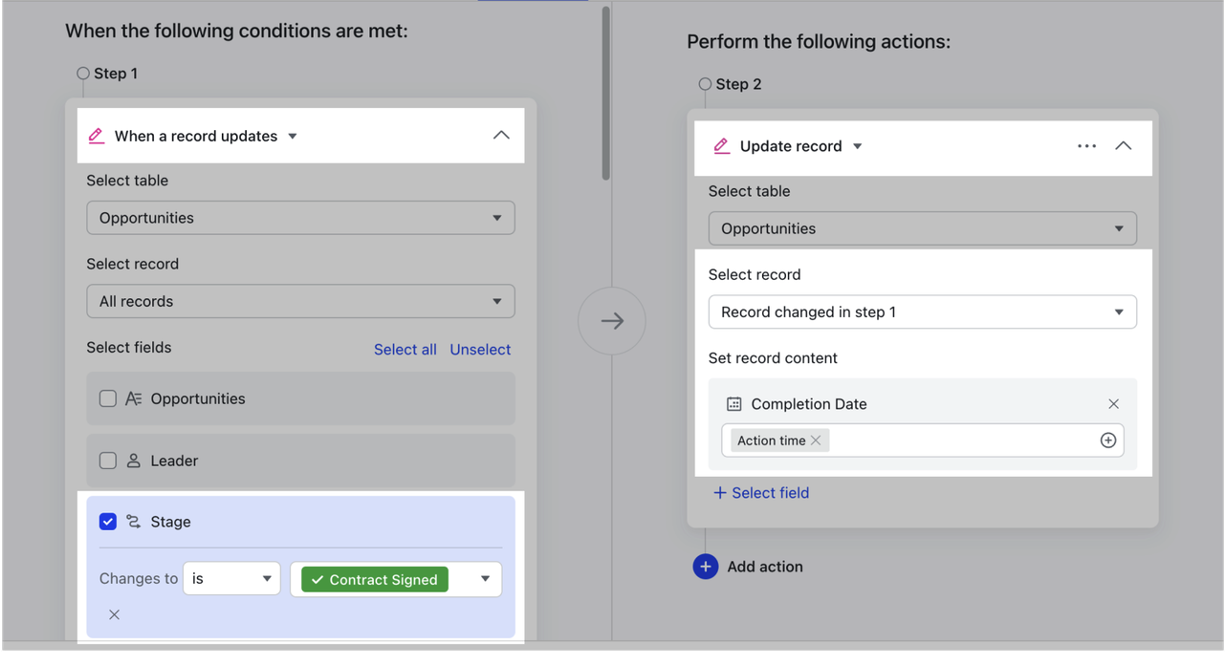Screen dimensions: 1226x652
Task: Click Select all link
Action: [405, 349]
